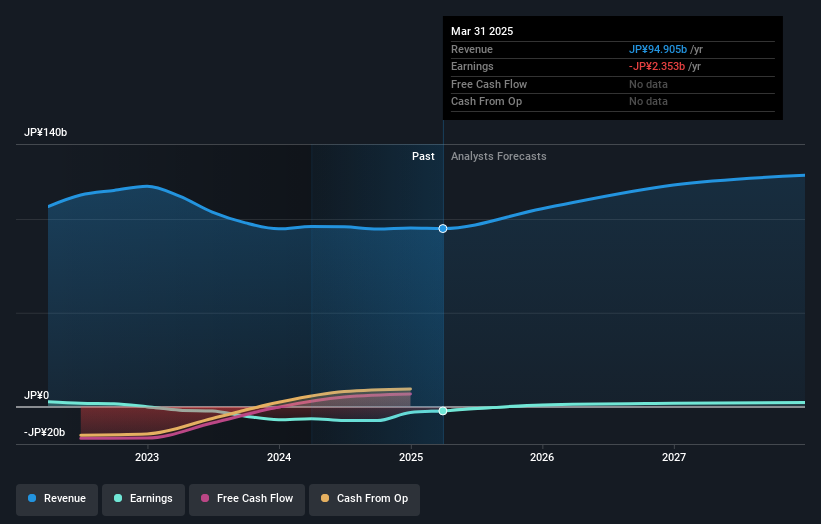Click the tooltip Cash From Op label
The image size is (821, 524).
(x=486, y=102)
